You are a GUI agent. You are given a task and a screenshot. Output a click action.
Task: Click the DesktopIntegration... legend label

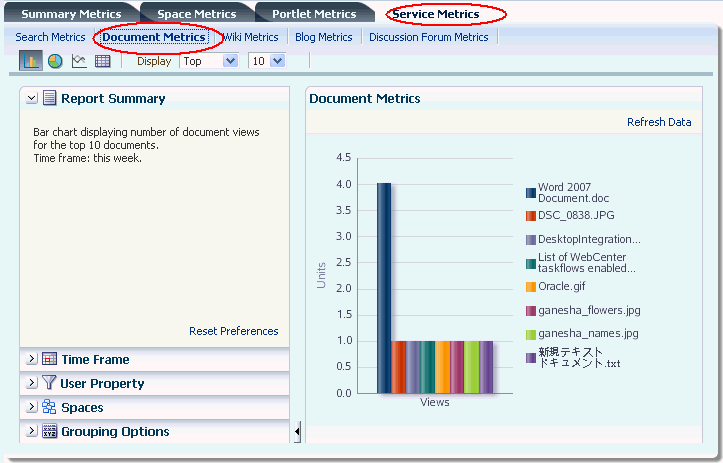(589, 239)
